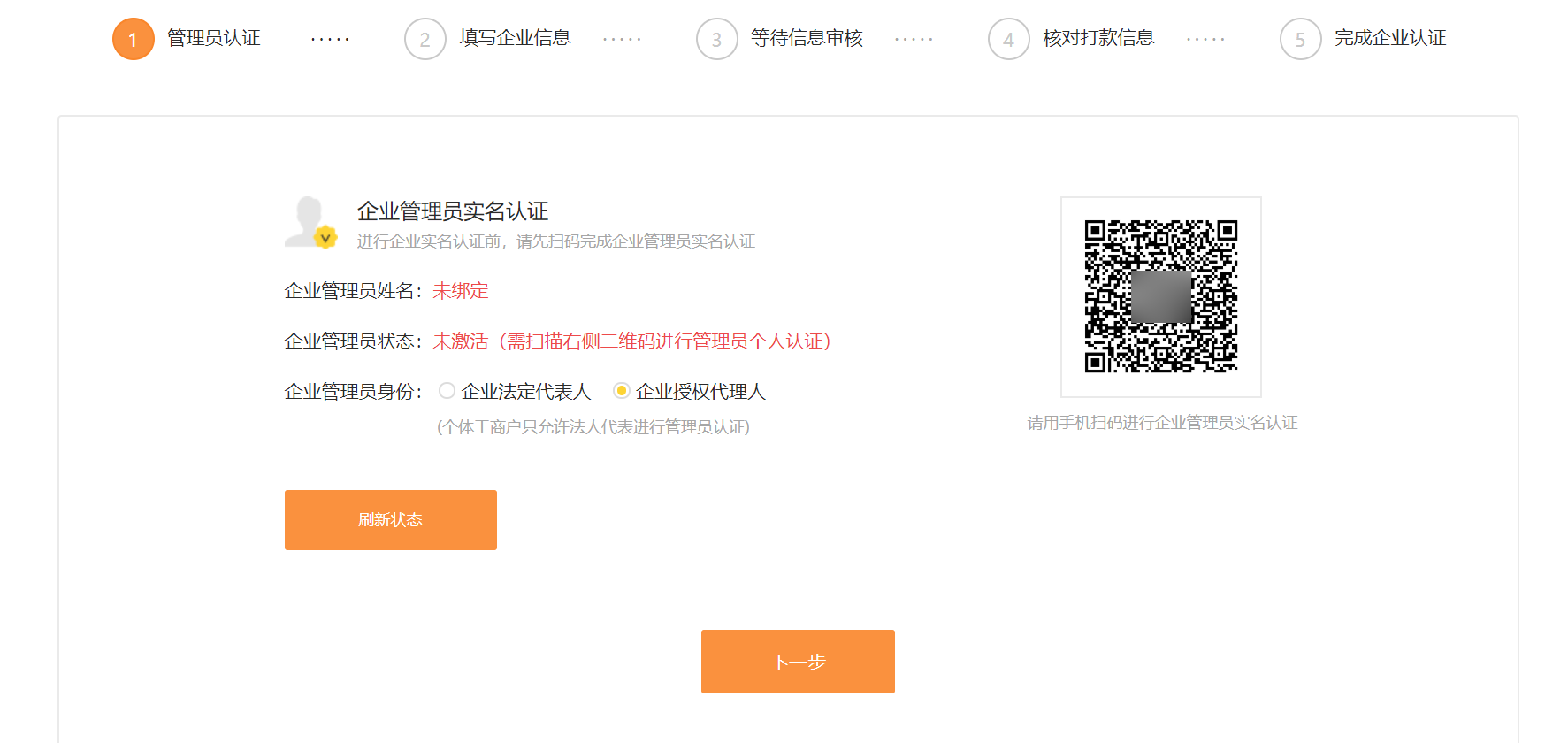Open the 填写企业信息 step label
The image size is (1568, 743).
click(516, 38)
